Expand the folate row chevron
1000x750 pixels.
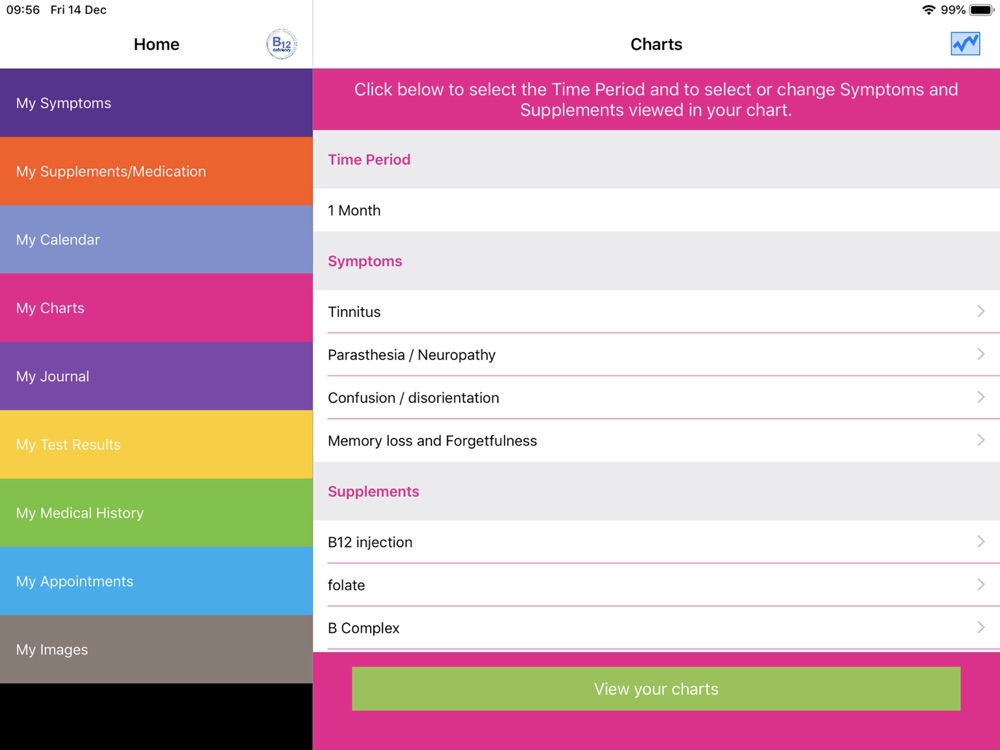pyautogui.click(x=981, y=584)
